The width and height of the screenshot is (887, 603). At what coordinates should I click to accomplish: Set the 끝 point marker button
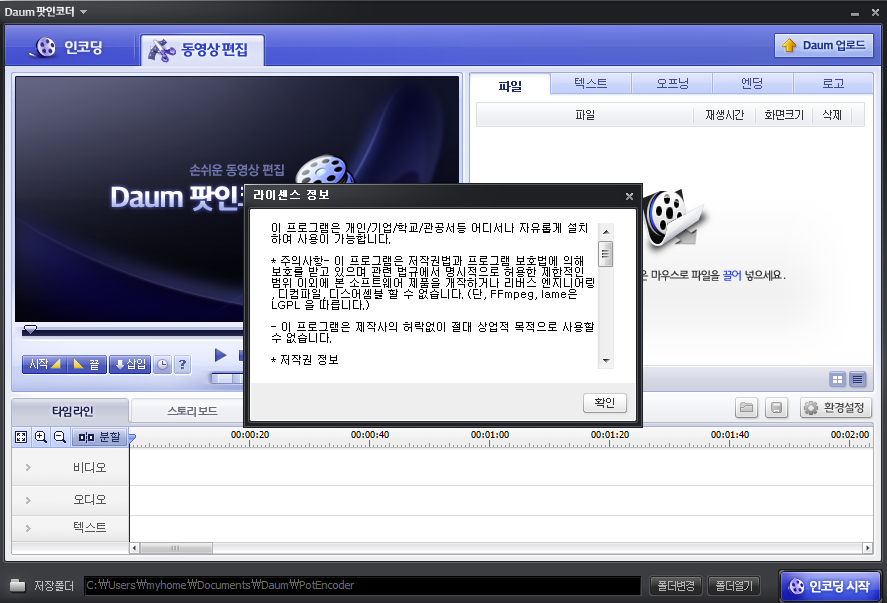click(x=87, y=364)
